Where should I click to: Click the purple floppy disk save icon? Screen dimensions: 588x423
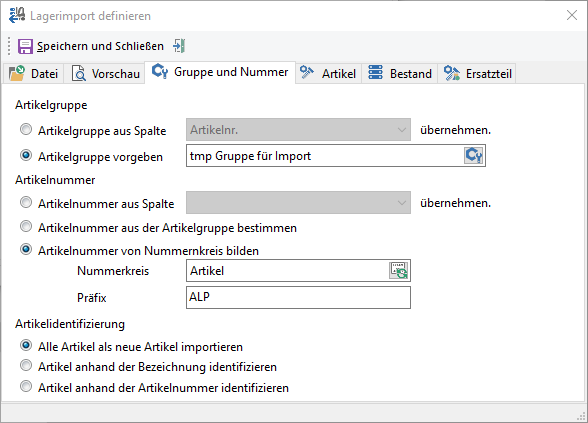tap(25, 46)
